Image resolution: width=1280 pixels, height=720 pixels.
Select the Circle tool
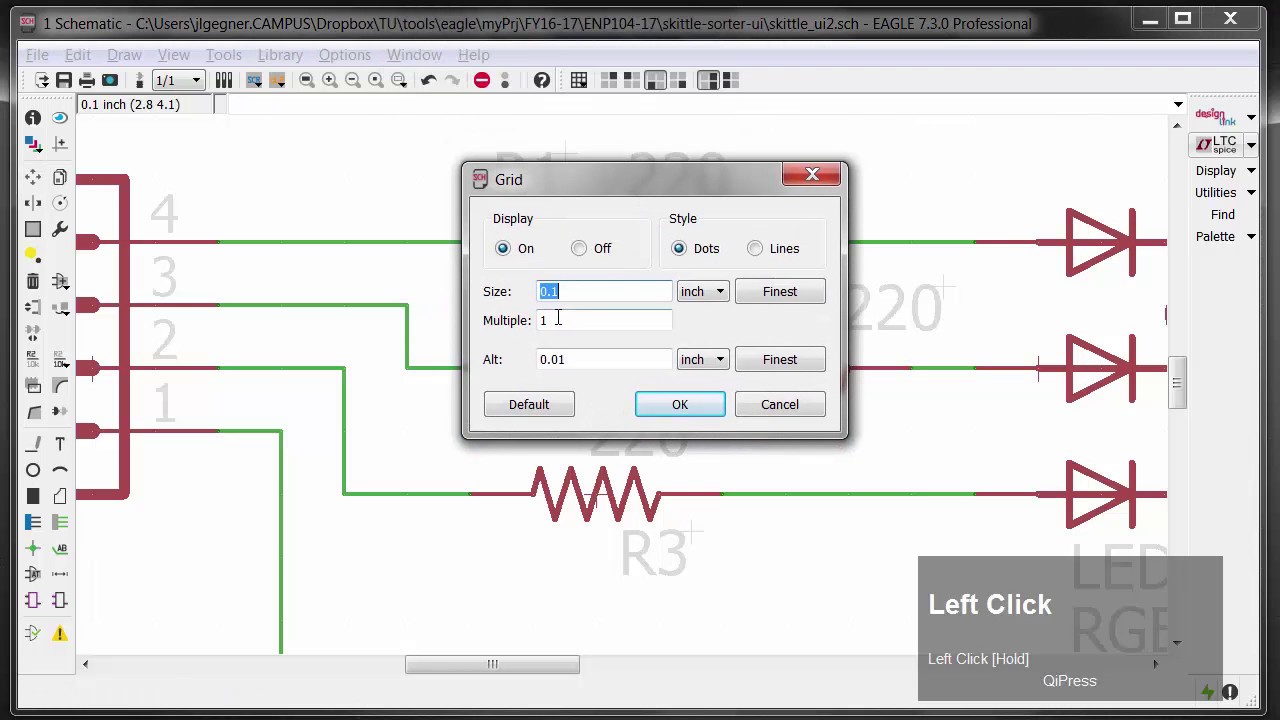coord(33,470)
